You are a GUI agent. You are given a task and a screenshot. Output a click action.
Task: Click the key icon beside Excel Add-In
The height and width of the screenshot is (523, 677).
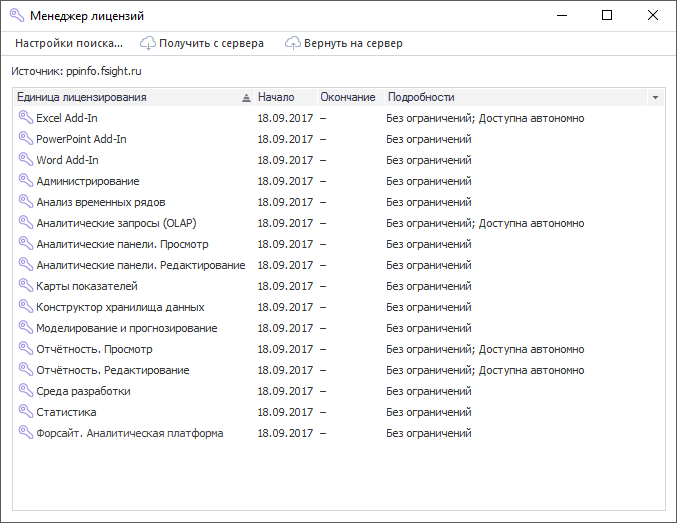(x=25, y=118)
